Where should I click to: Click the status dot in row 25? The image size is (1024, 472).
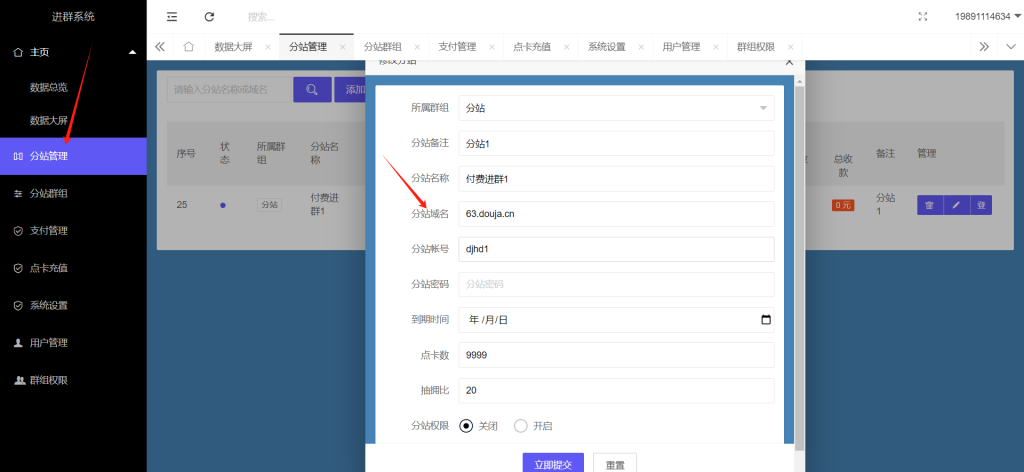[223, 205]
